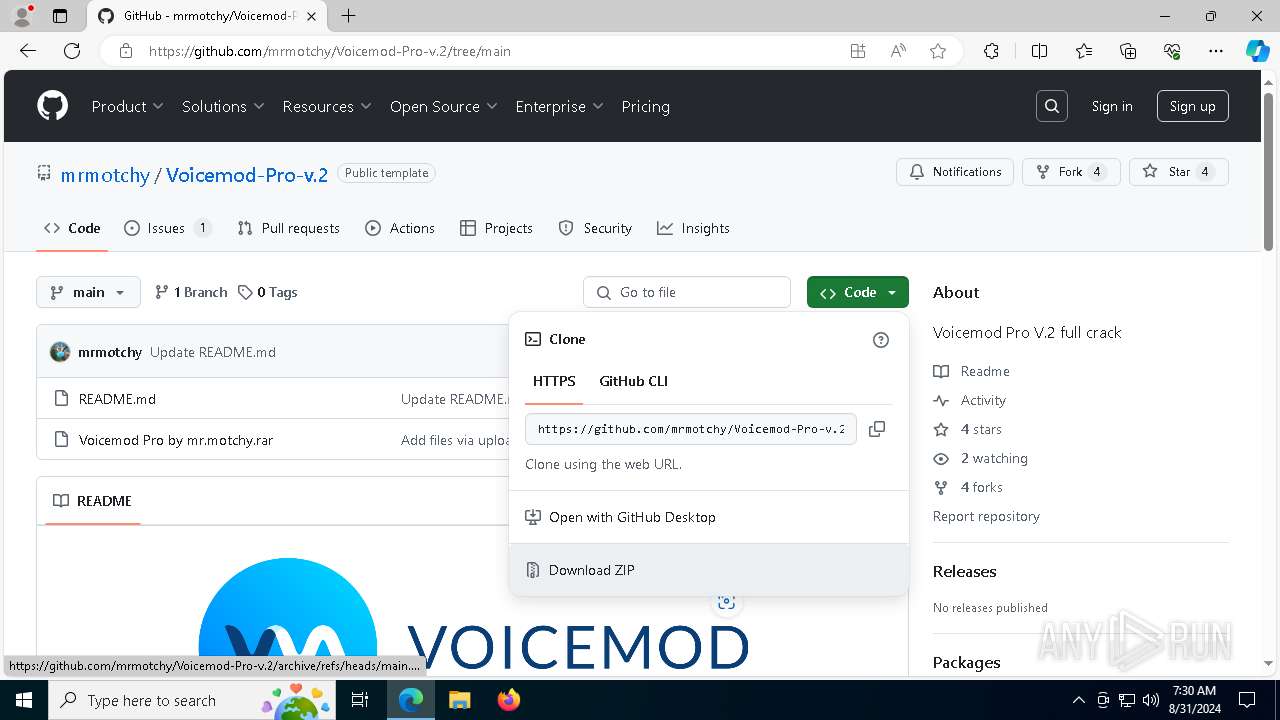Viewport: 1280px width, 720px height.
Task: Open new browser tab plus button
Action: click(x=349, y=16)
